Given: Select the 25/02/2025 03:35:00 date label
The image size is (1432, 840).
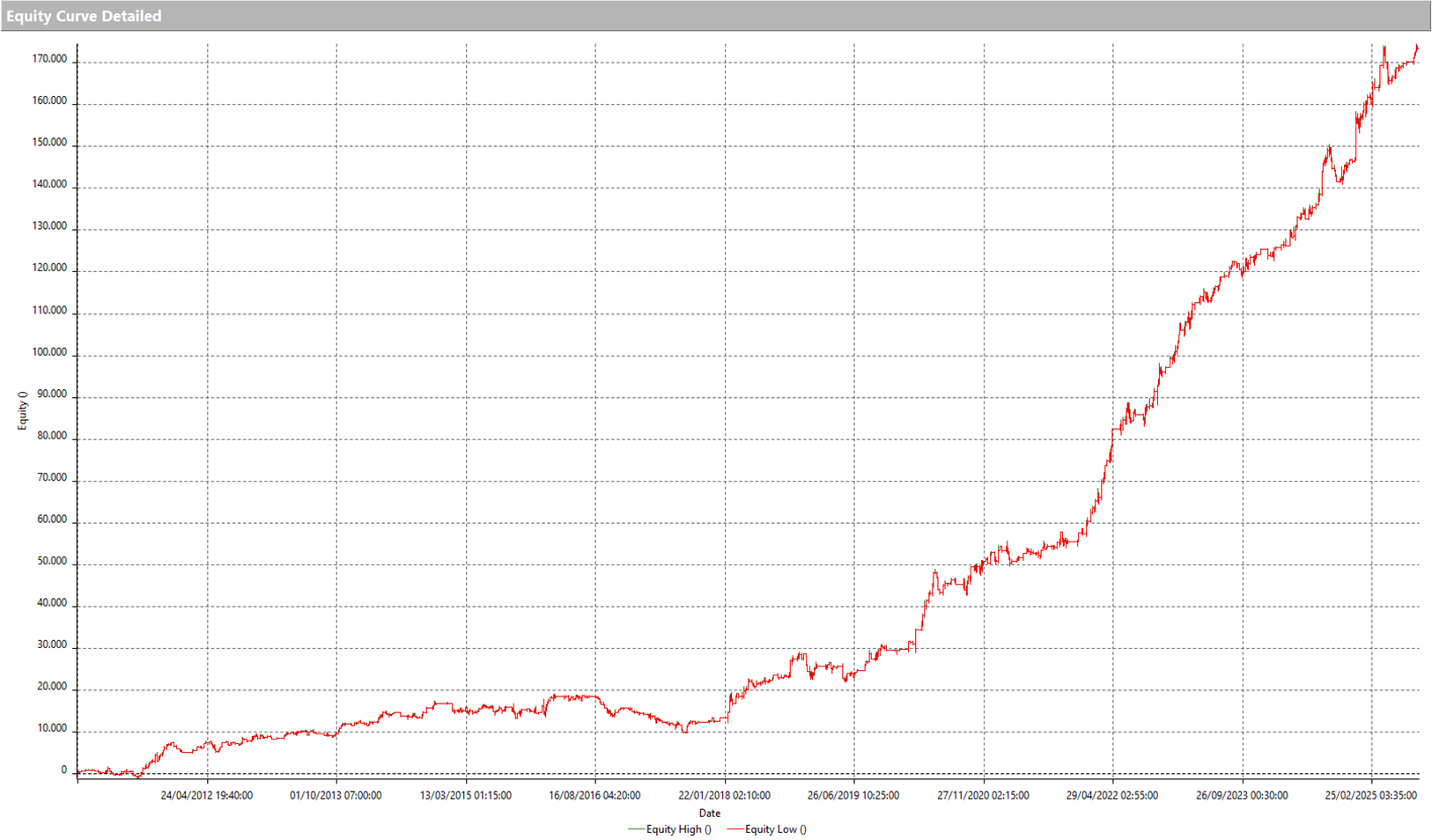Looking at the screenshot, I should 1371,796.
